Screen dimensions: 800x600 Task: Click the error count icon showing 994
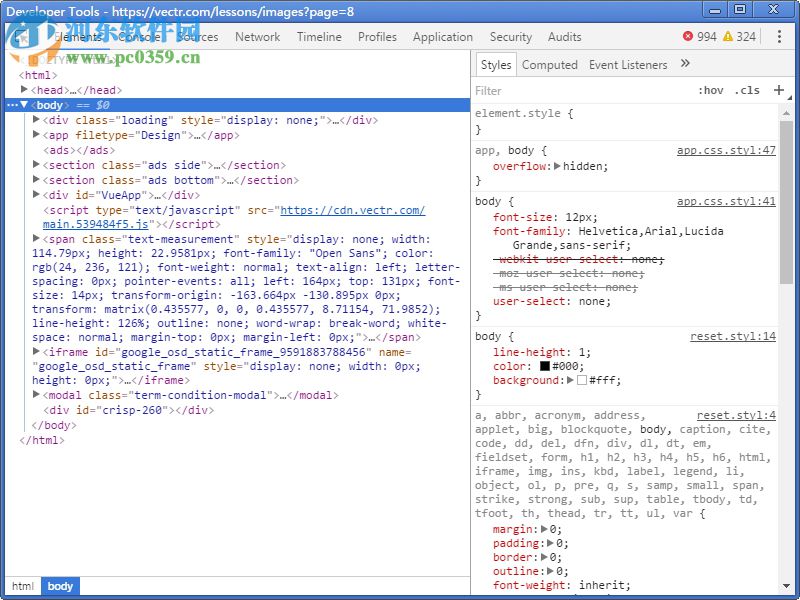[687, 37]
